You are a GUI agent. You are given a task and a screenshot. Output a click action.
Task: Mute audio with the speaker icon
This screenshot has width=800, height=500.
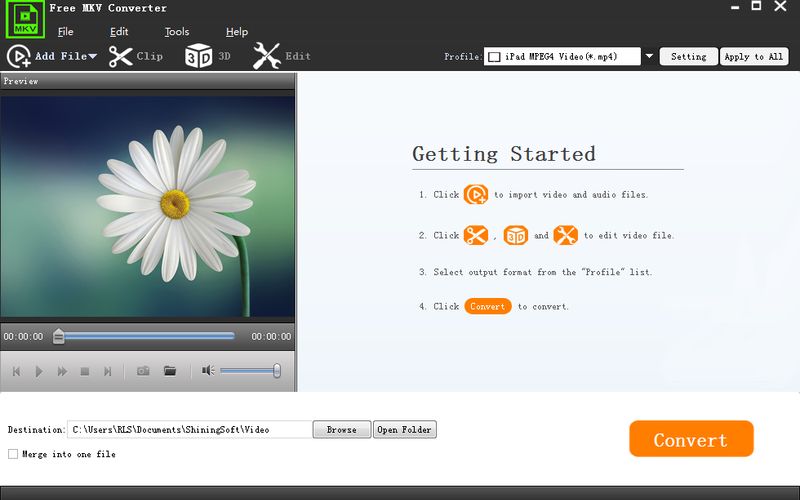point(208,371)
